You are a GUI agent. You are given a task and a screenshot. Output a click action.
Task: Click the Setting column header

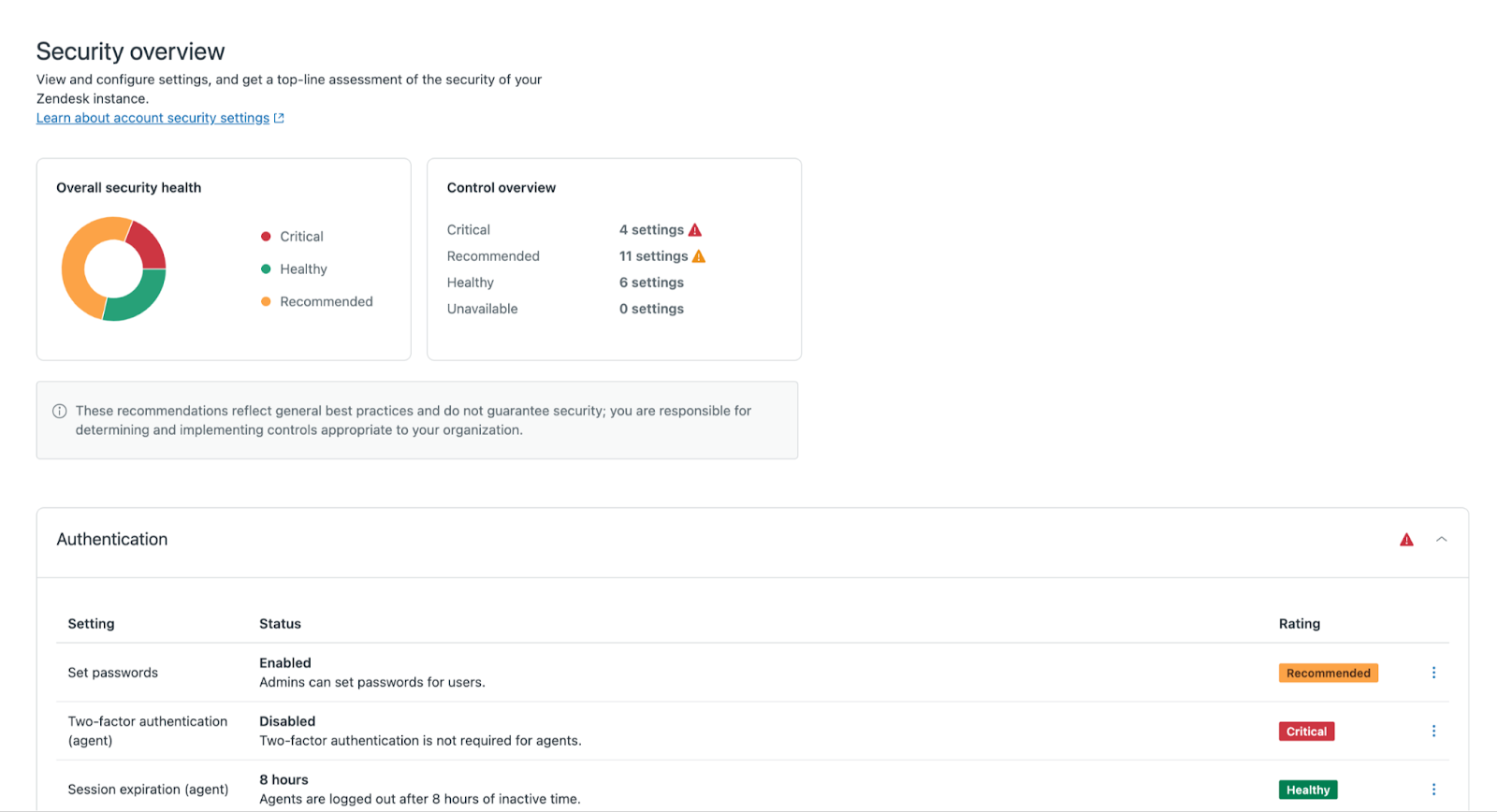[x=91, y=624]
